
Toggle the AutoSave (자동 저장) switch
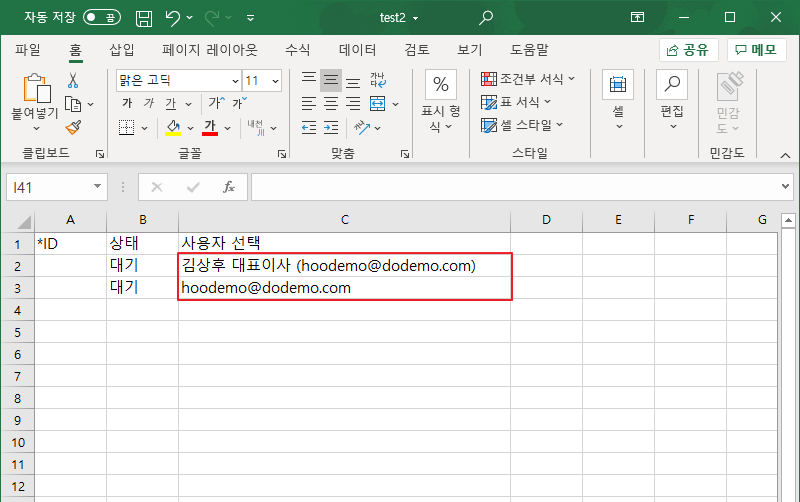click(104, 18)
